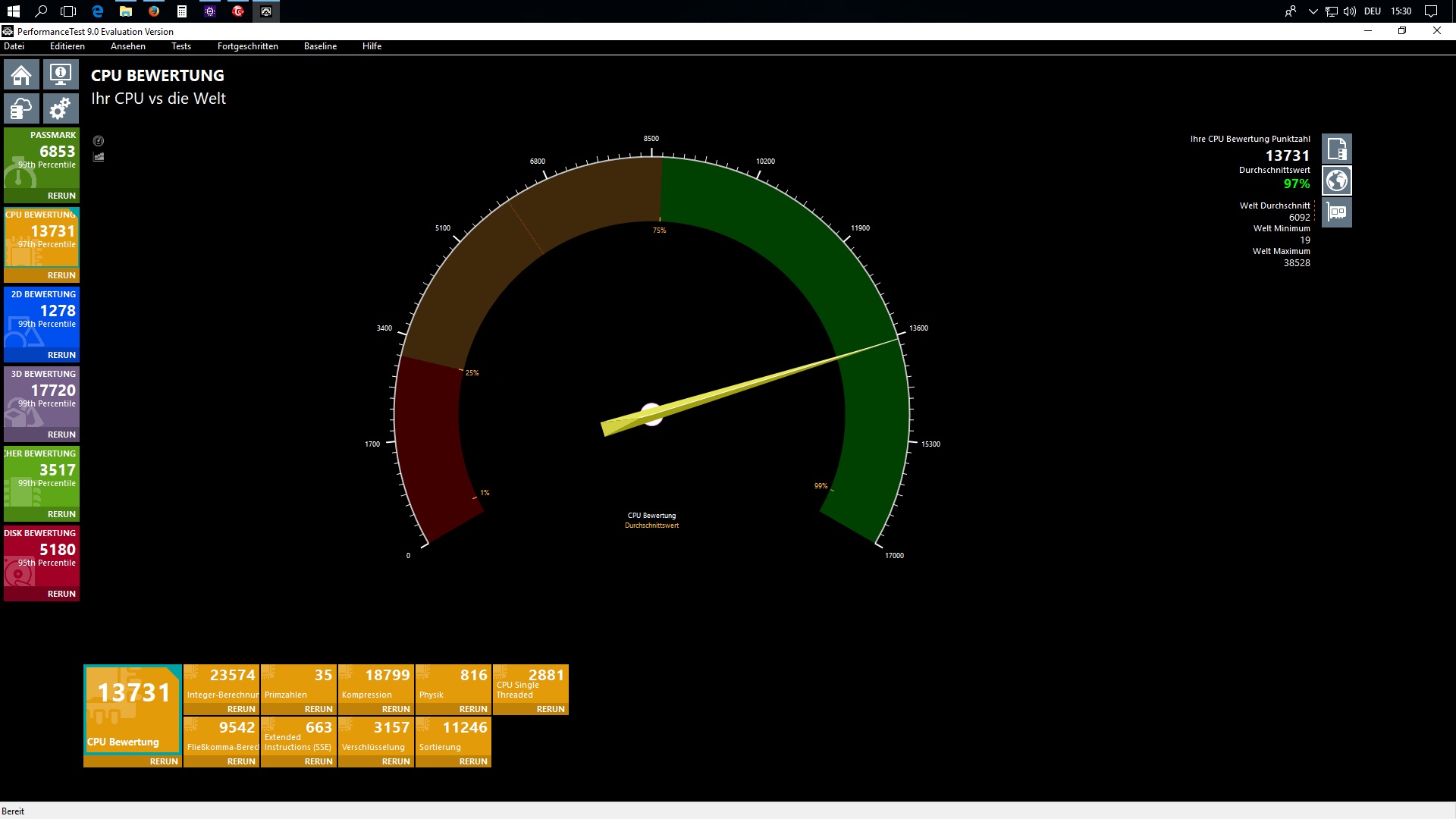
Task: Select the 3D Bewertung 17720 tile
Action: pos(42,397)
